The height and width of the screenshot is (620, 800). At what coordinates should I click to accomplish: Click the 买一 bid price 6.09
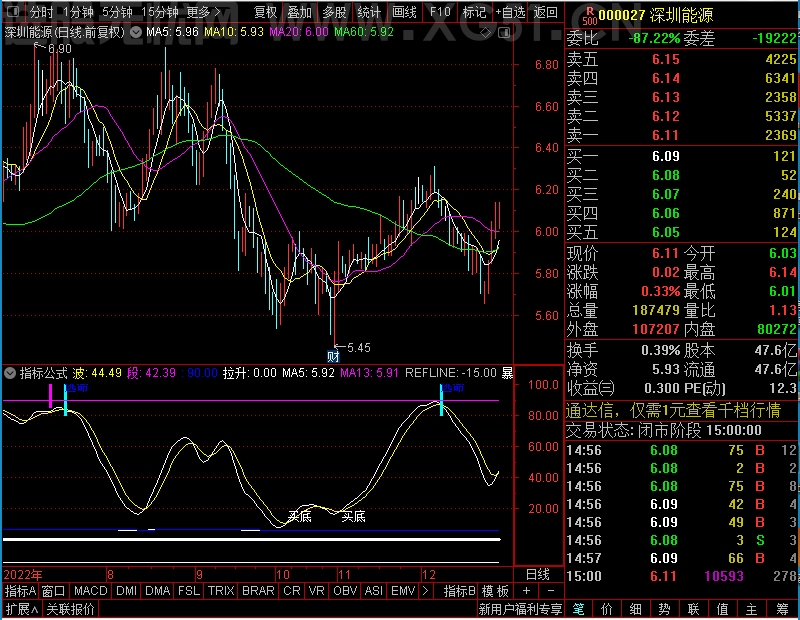pos(666,156)
